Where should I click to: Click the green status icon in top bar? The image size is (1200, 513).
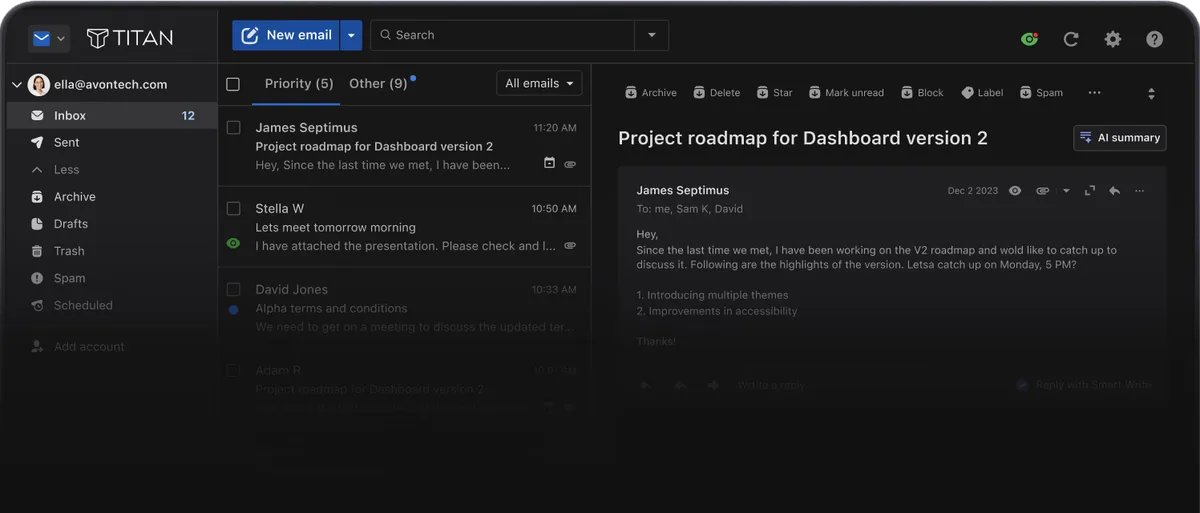(x=1029, y=39)
